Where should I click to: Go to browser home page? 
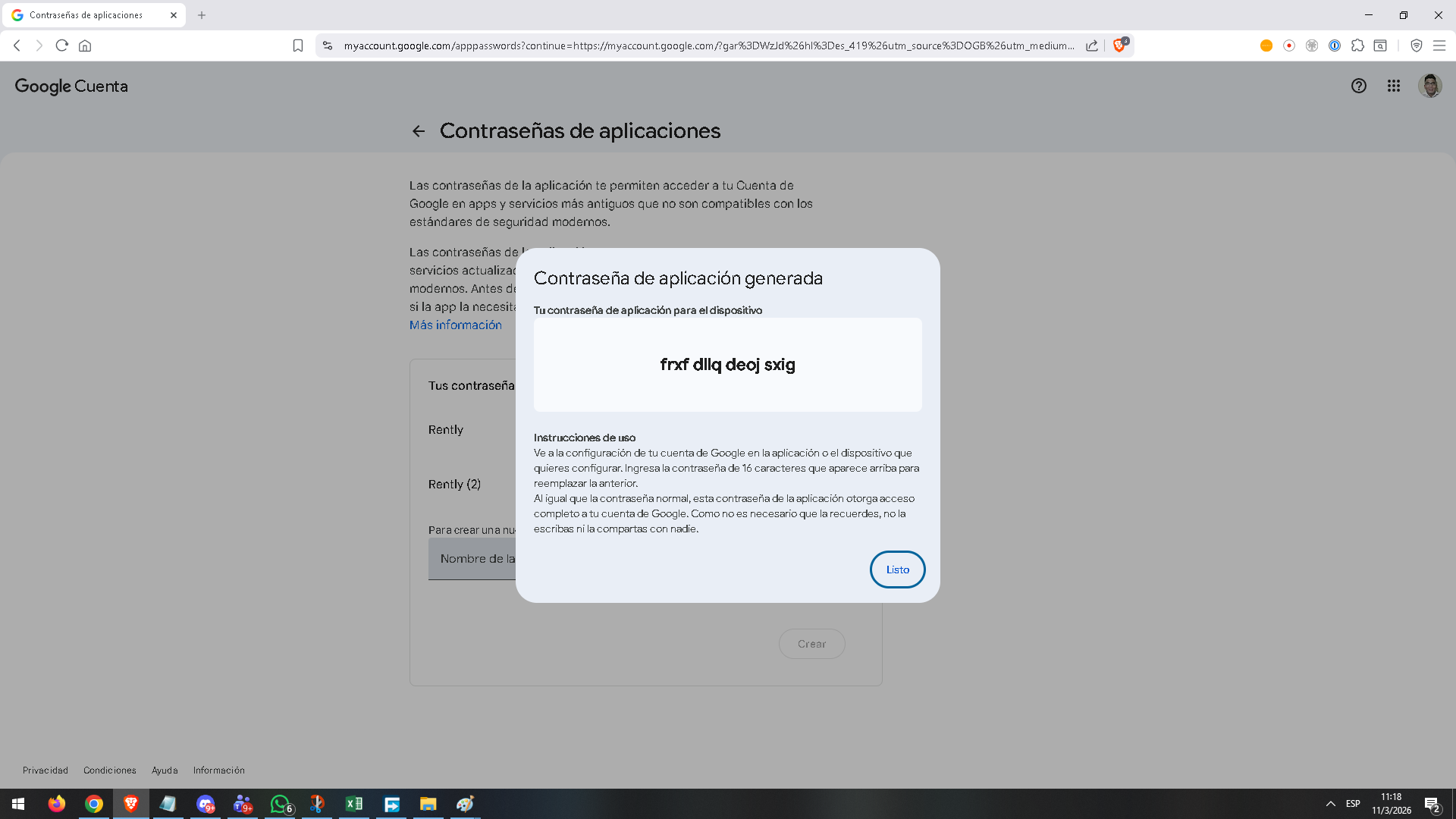[85, 45]
